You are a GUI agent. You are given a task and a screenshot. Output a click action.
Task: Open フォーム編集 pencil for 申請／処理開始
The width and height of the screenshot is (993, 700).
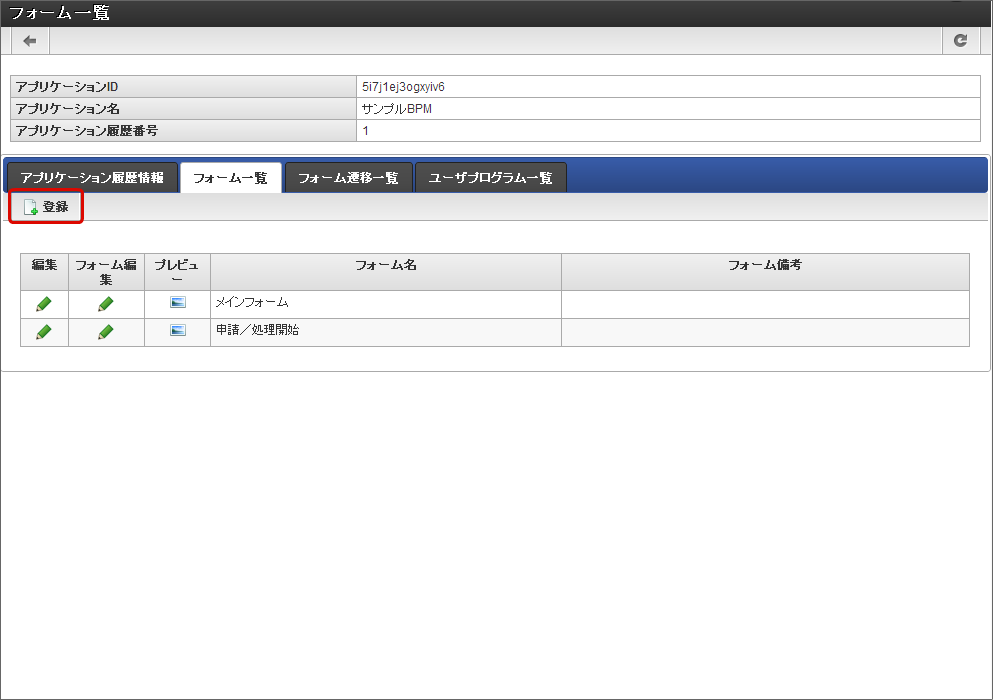click(x=106, y=332)
